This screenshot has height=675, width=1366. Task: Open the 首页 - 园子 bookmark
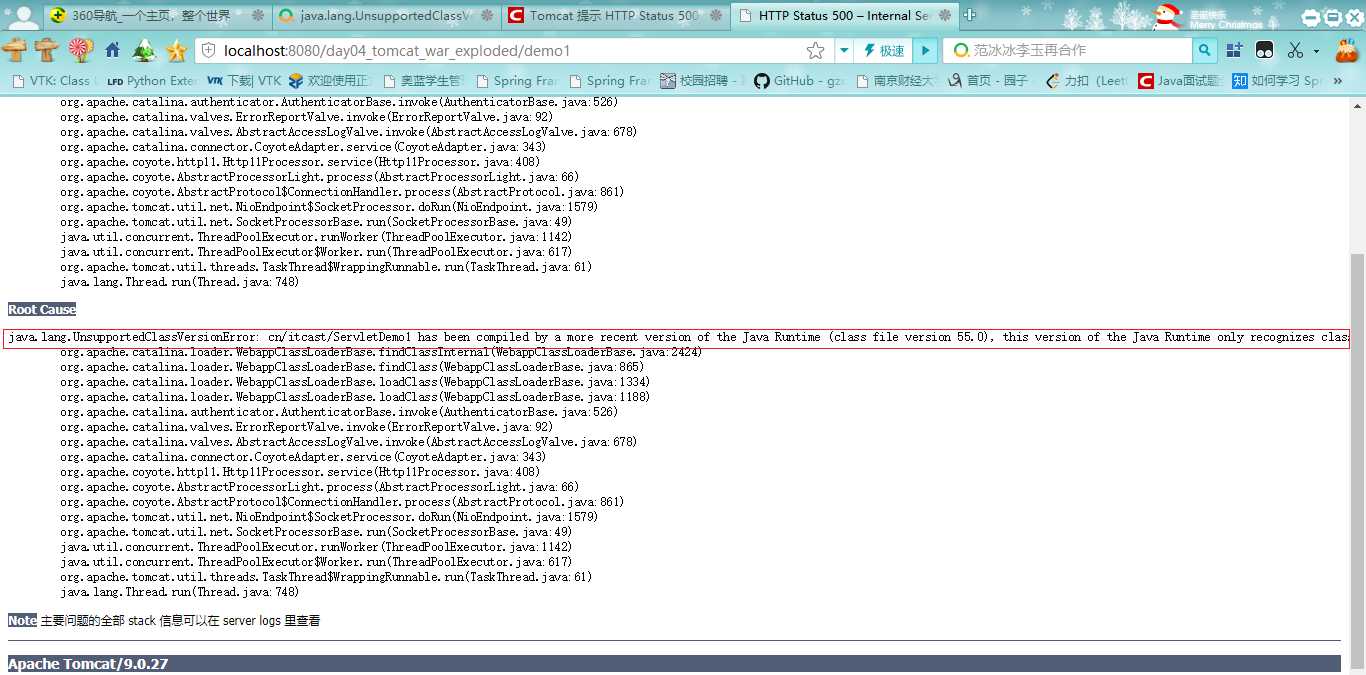coord(988,81)
